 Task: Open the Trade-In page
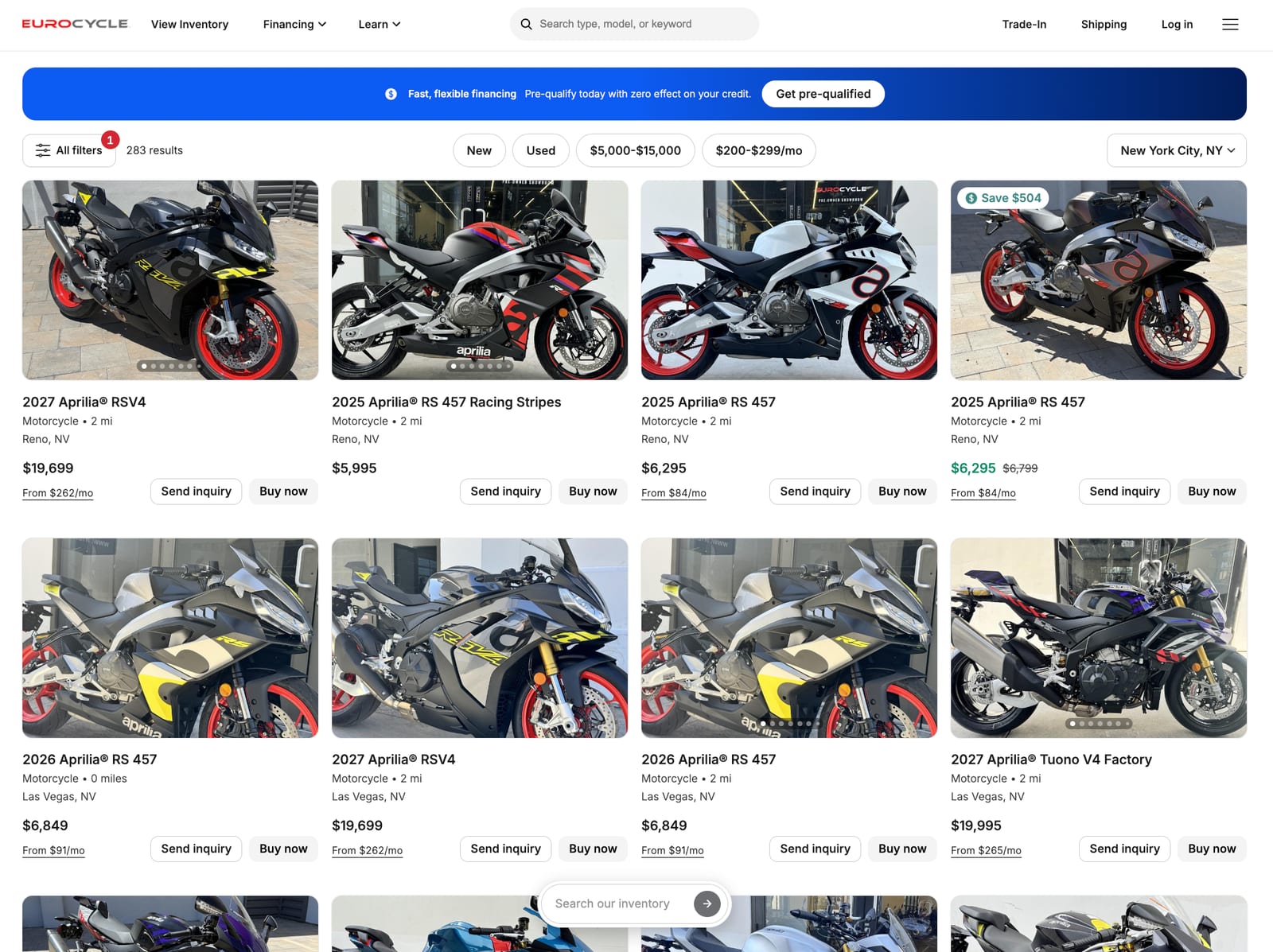pyautogui.click(x=1024, y=24)
